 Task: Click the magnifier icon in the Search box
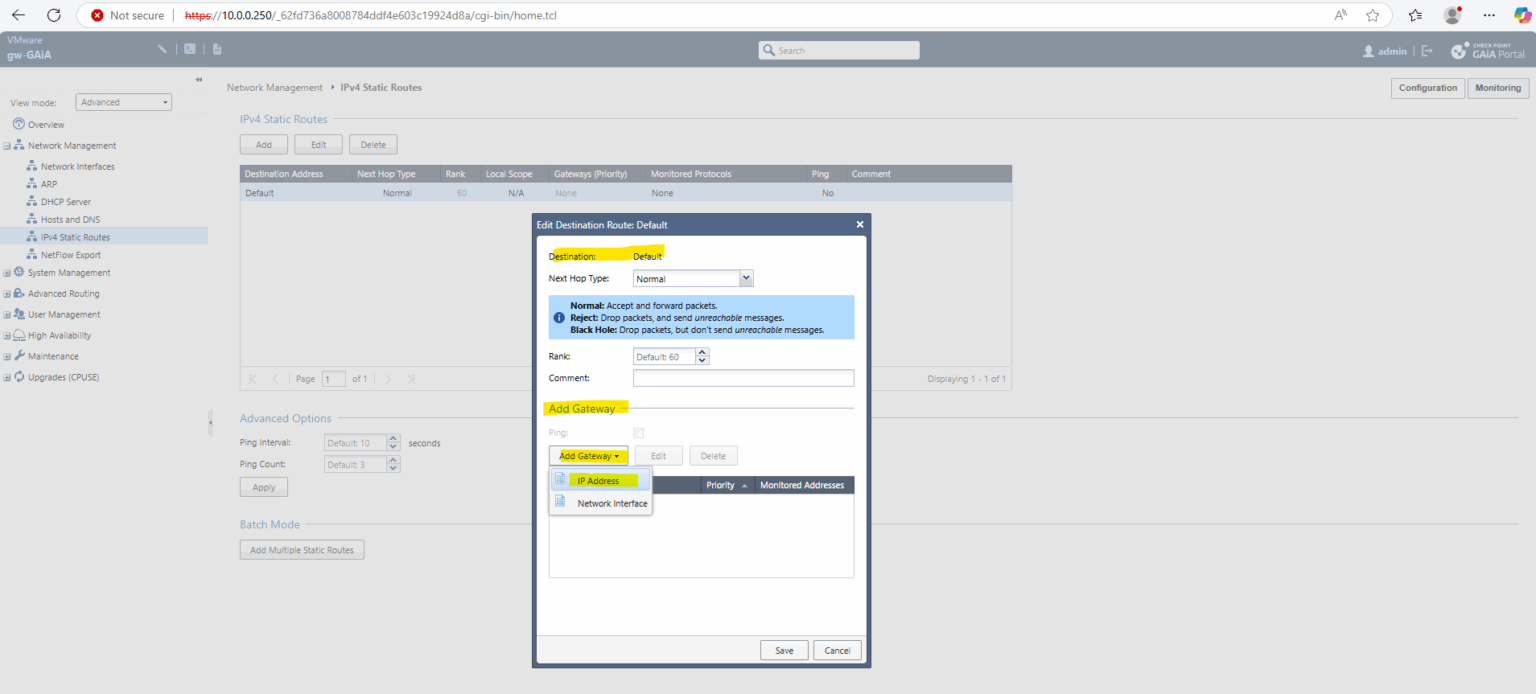(768, 50)
